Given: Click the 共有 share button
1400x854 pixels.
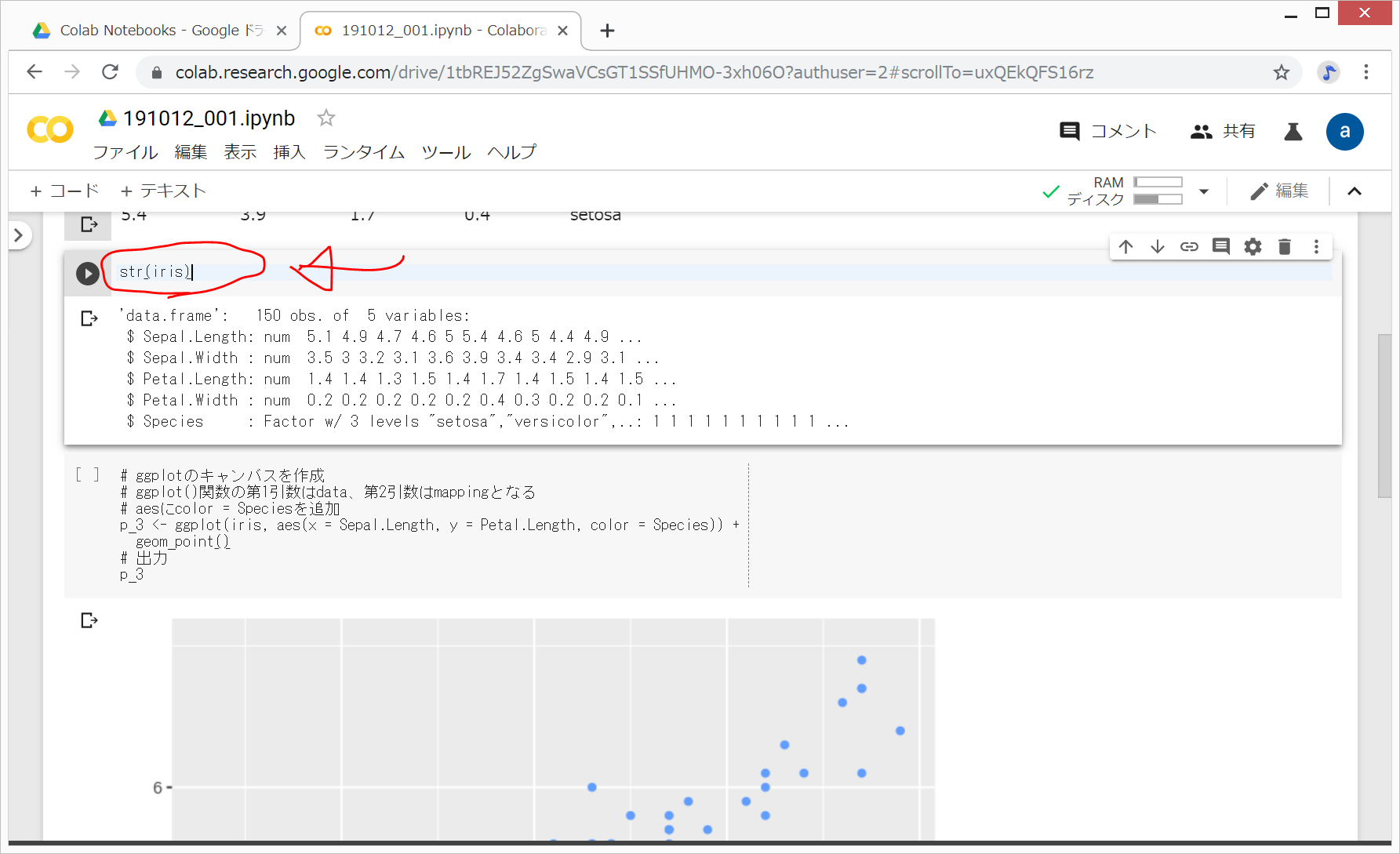Looking at the screenshot, I should pyautogui.click(x=1223, y=132).
